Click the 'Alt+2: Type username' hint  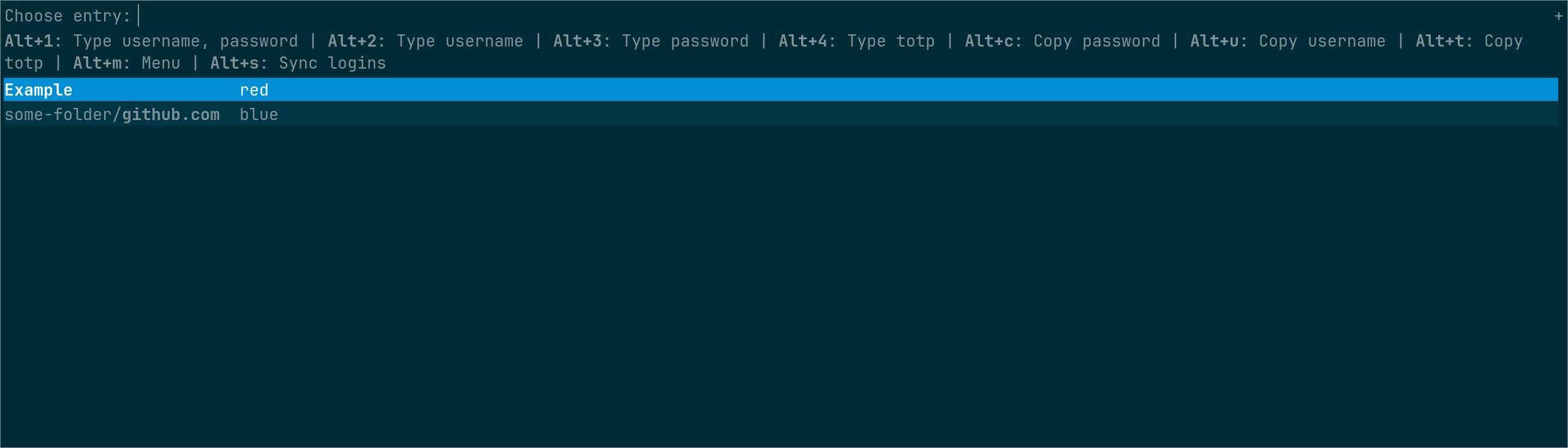(425, 41)
